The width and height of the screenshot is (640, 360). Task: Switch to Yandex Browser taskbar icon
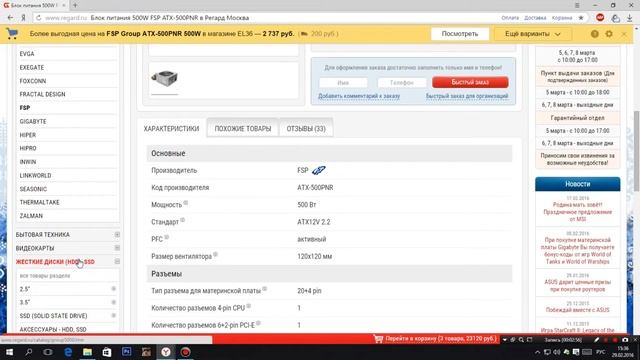[165, 352]
